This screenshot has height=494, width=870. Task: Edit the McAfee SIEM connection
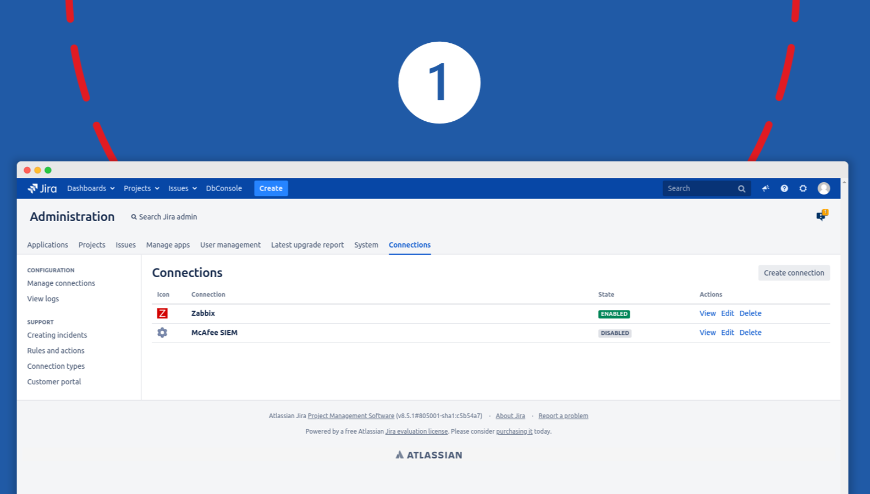[x=727, y=332]
